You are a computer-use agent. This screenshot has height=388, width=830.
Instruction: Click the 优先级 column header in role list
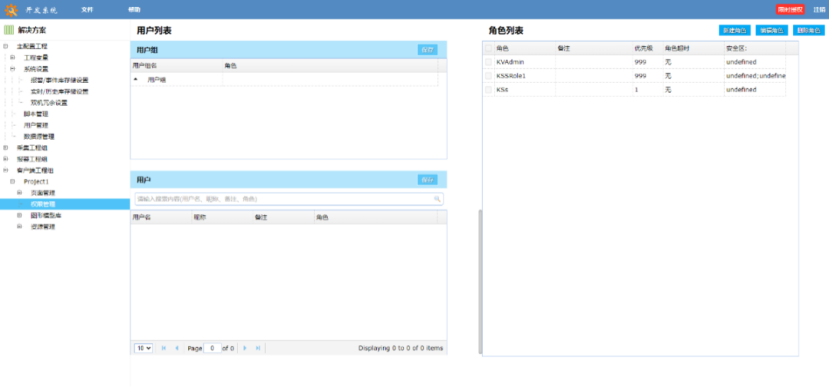coord(647,48)
